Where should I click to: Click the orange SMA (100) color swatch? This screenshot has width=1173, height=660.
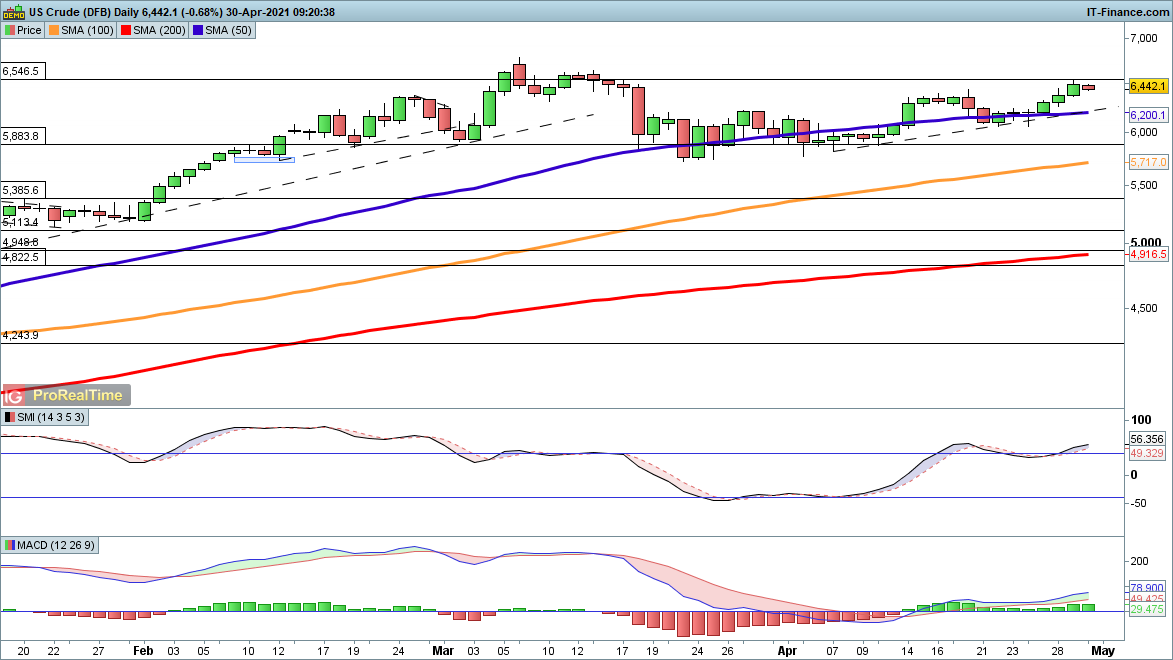(x=54, y=31)
